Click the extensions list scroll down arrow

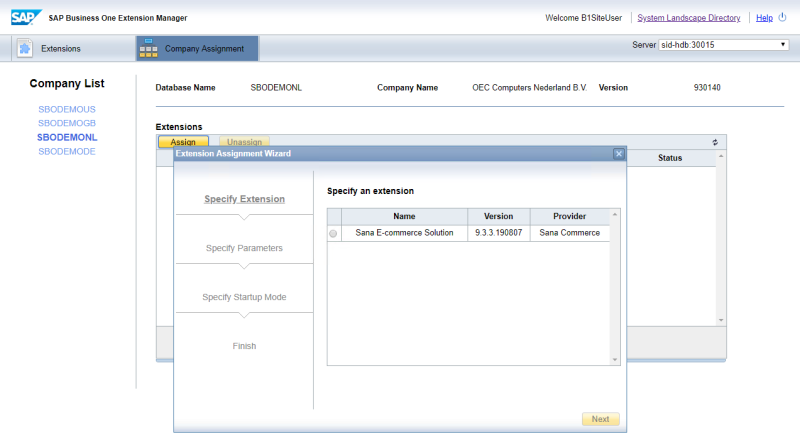pyautogui.click(x=721, y=320)
